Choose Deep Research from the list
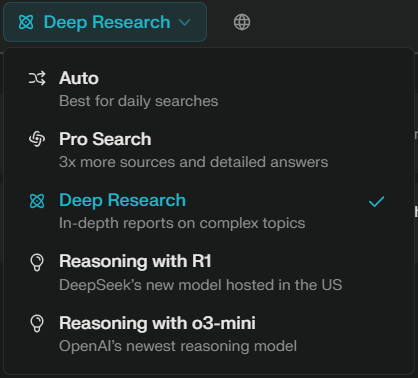Image resolution: width=418 pixels, height=378 pixels. click(209, 211)
